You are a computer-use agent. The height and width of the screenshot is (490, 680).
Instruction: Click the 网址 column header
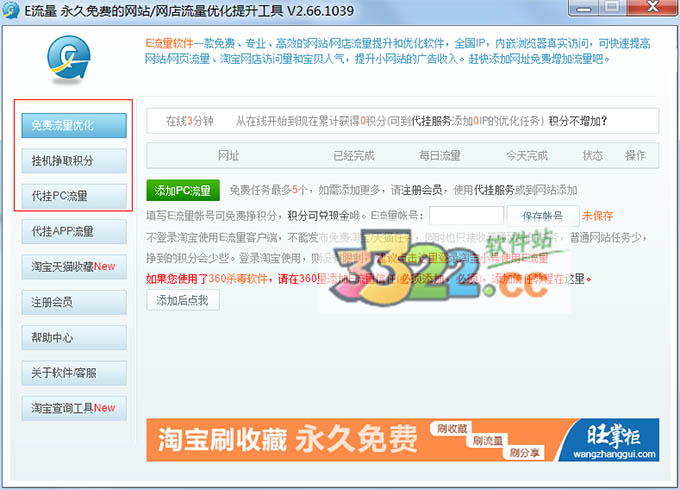coord(229,155)
